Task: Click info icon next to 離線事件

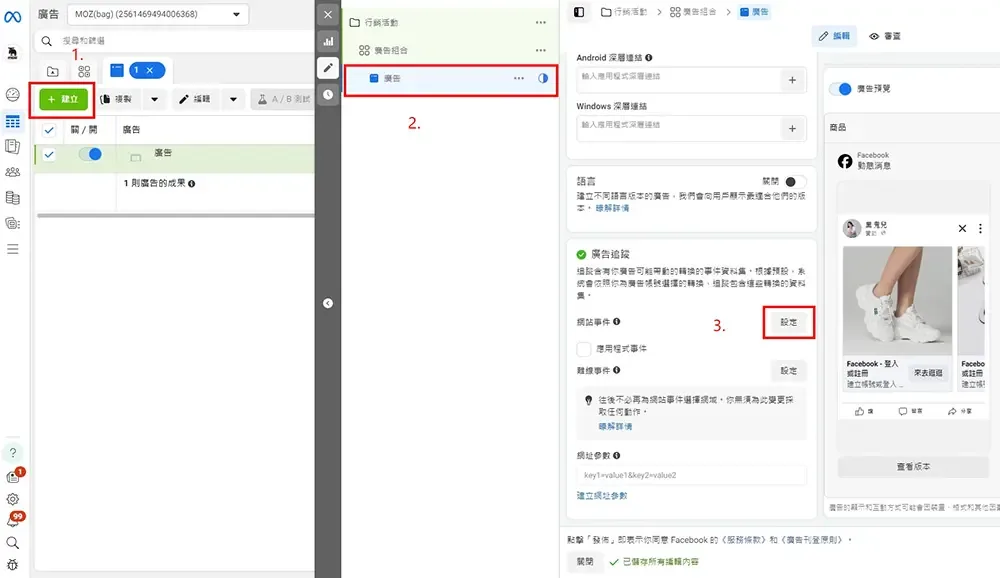Action: click(617, 370)
